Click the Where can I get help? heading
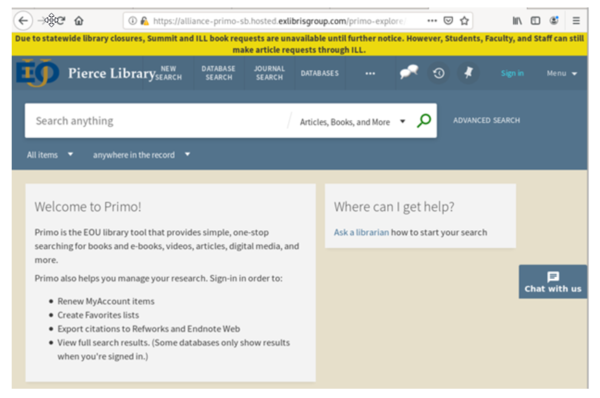 point(394,207)
